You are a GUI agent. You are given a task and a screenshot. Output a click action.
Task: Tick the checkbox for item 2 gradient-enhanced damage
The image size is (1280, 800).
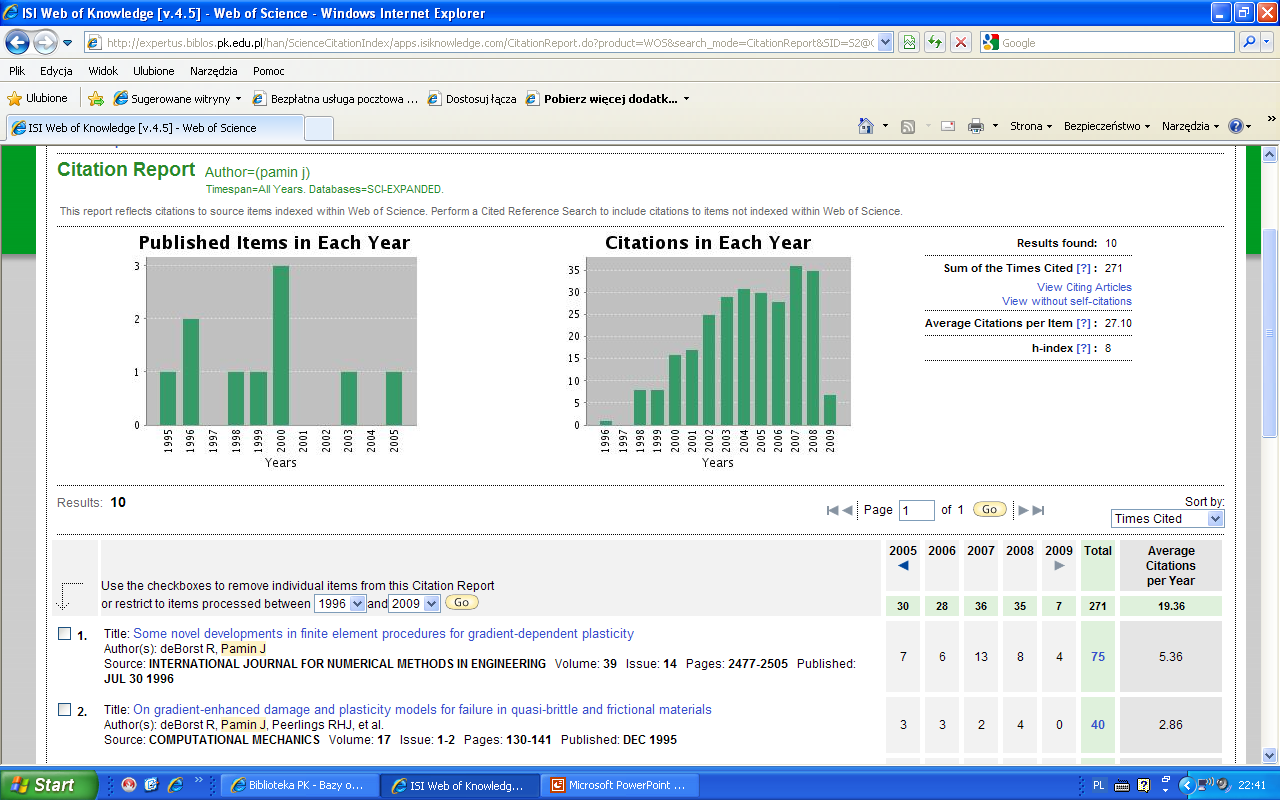pyautogui.click(x=64, y=710)
